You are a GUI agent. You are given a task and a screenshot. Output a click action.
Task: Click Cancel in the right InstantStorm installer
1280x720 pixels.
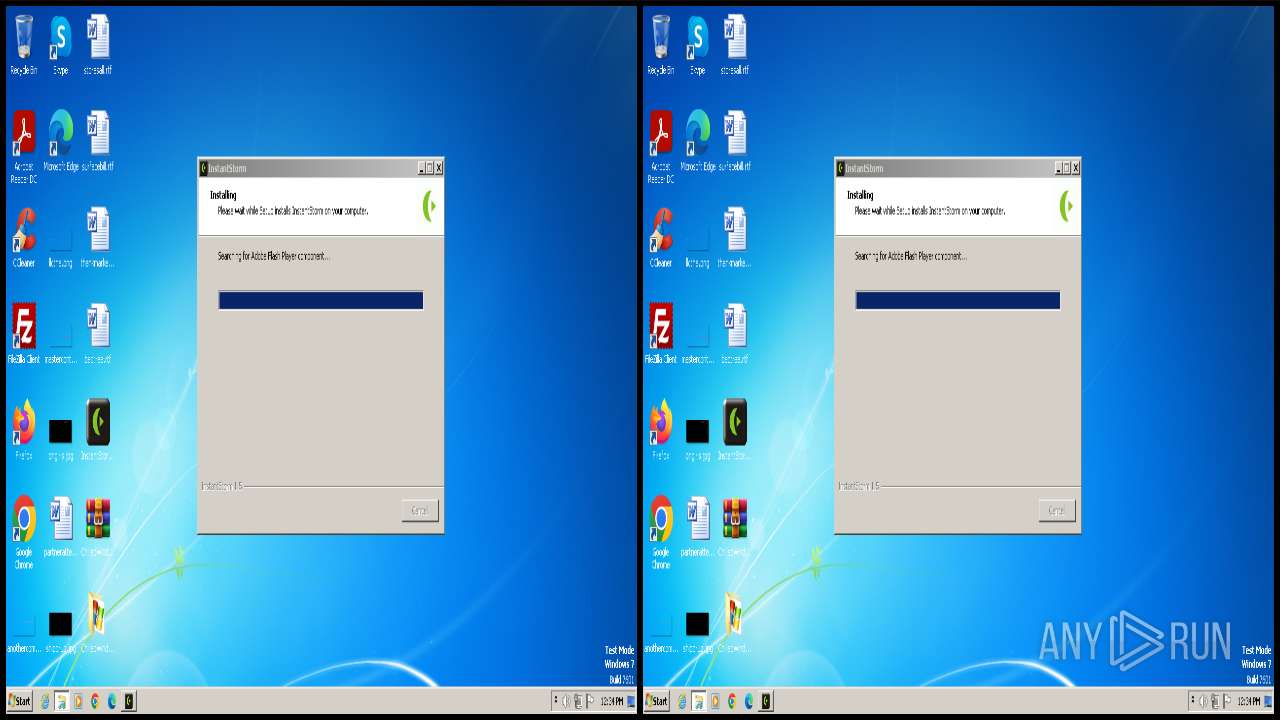pos(1057,511)
